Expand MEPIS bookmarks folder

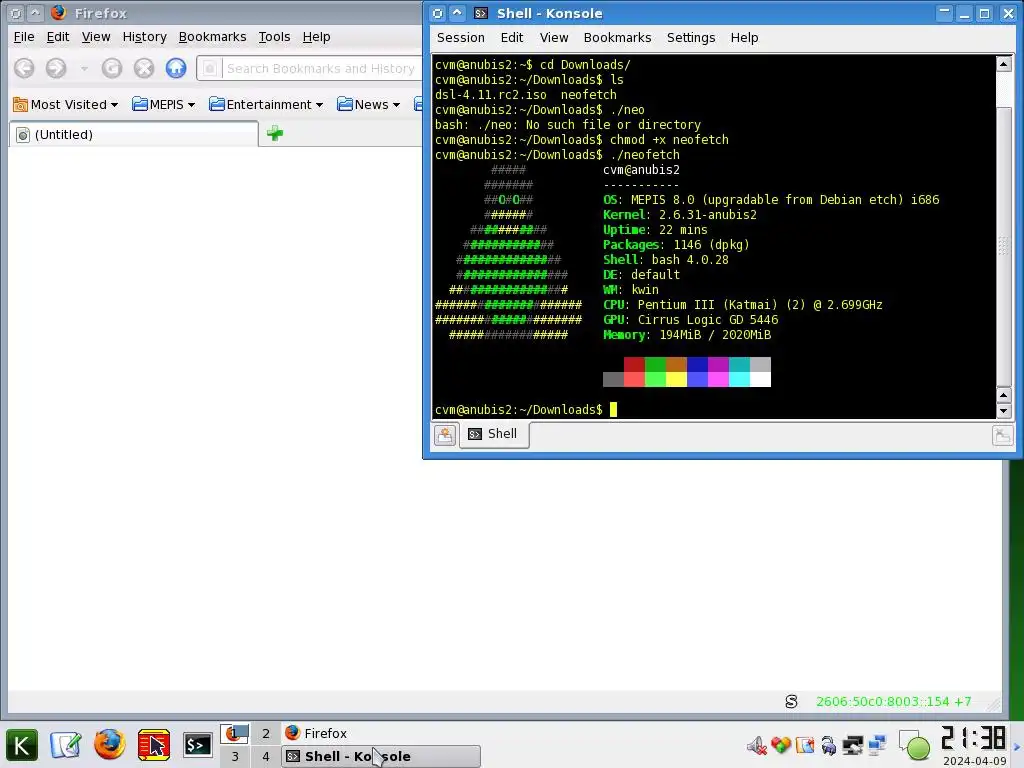(x=163, y=104)
